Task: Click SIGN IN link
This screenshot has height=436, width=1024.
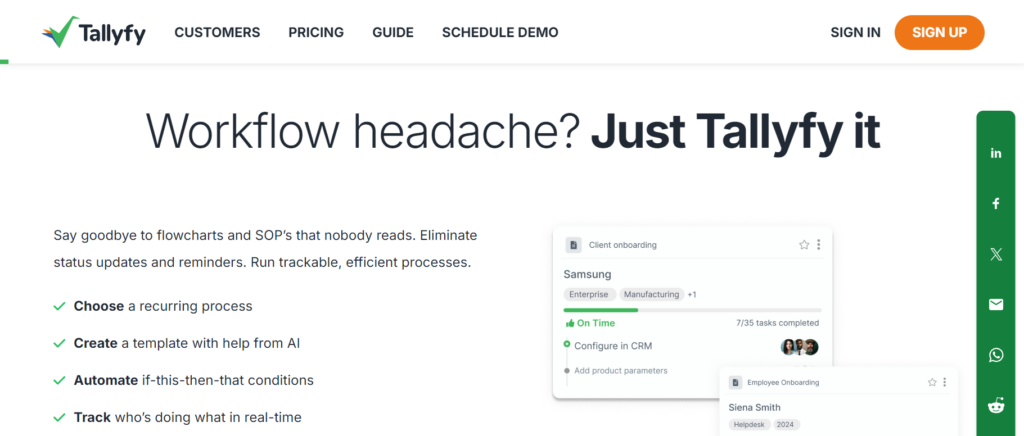Action: click(x=856, y=33)
